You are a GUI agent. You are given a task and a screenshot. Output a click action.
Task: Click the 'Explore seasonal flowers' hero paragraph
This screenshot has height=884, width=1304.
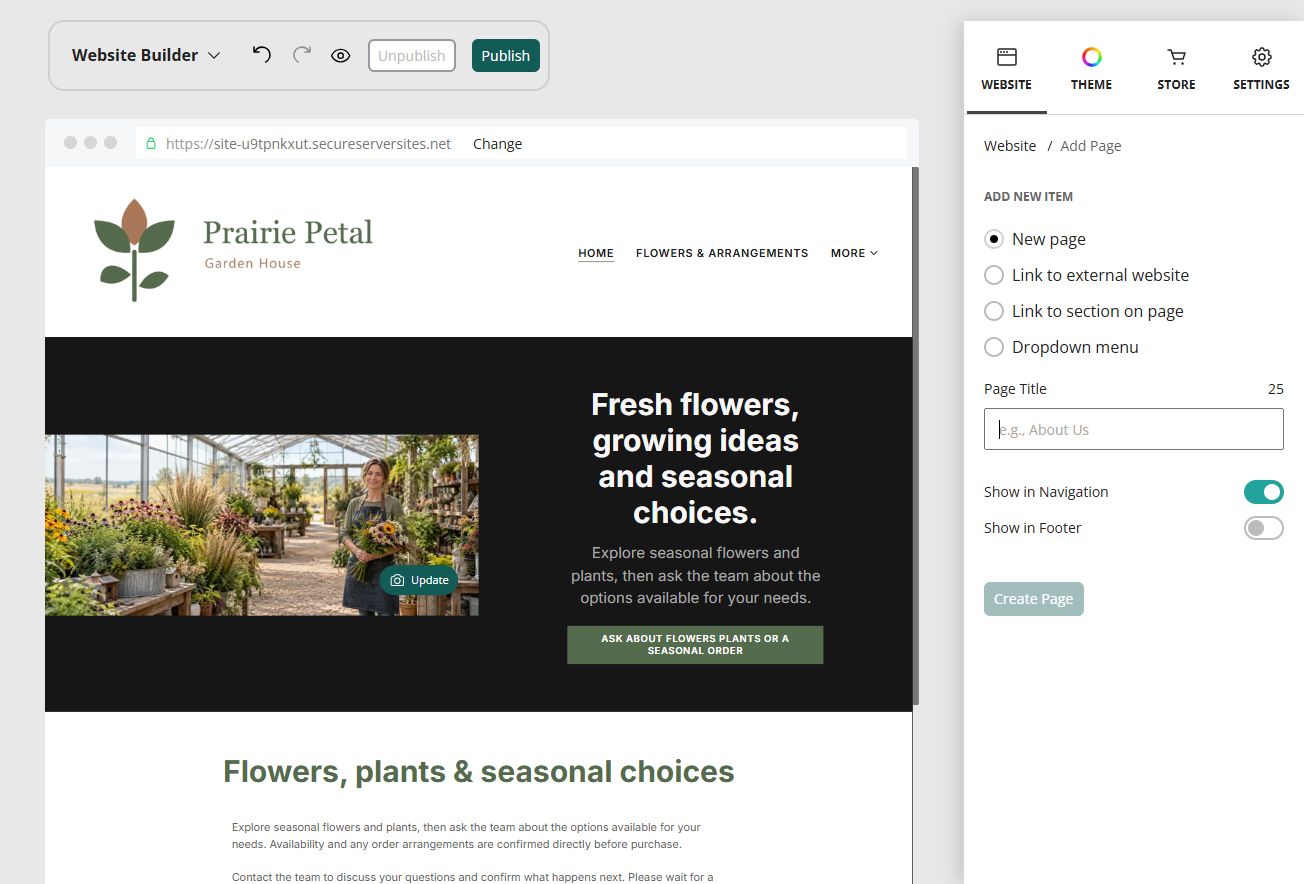[695, 575]
